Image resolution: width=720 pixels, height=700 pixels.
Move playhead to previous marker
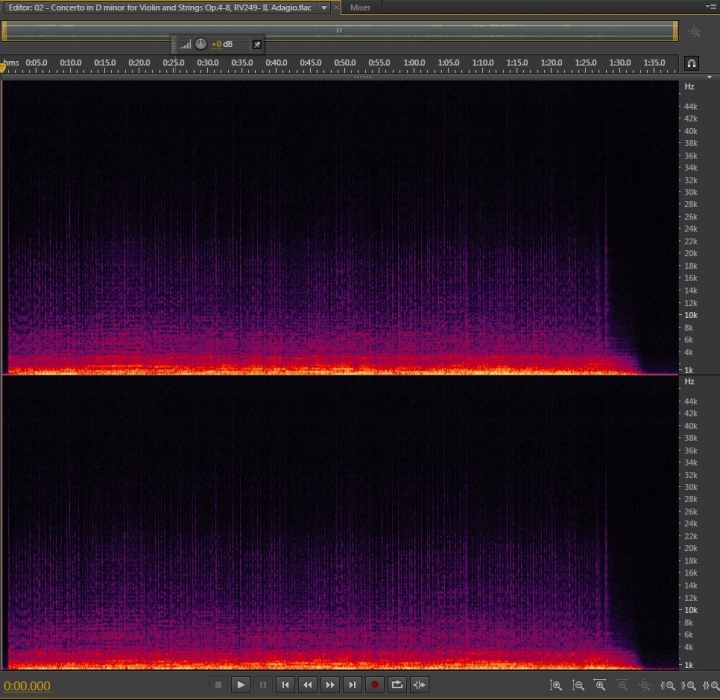click(285, 685)
